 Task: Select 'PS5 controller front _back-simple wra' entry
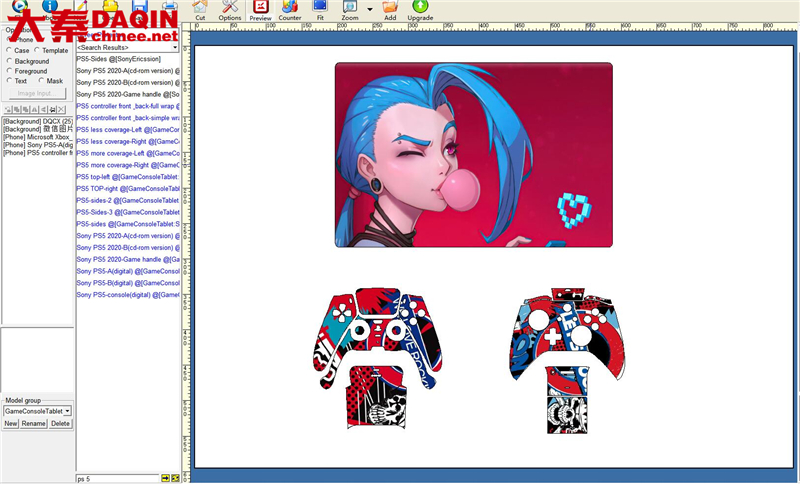click(x=128, y=118)
